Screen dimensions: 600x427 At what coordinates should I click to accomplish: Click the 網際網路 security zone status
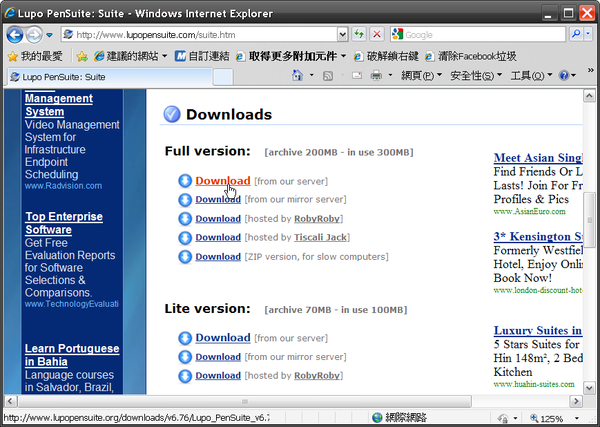click(400, 417)
